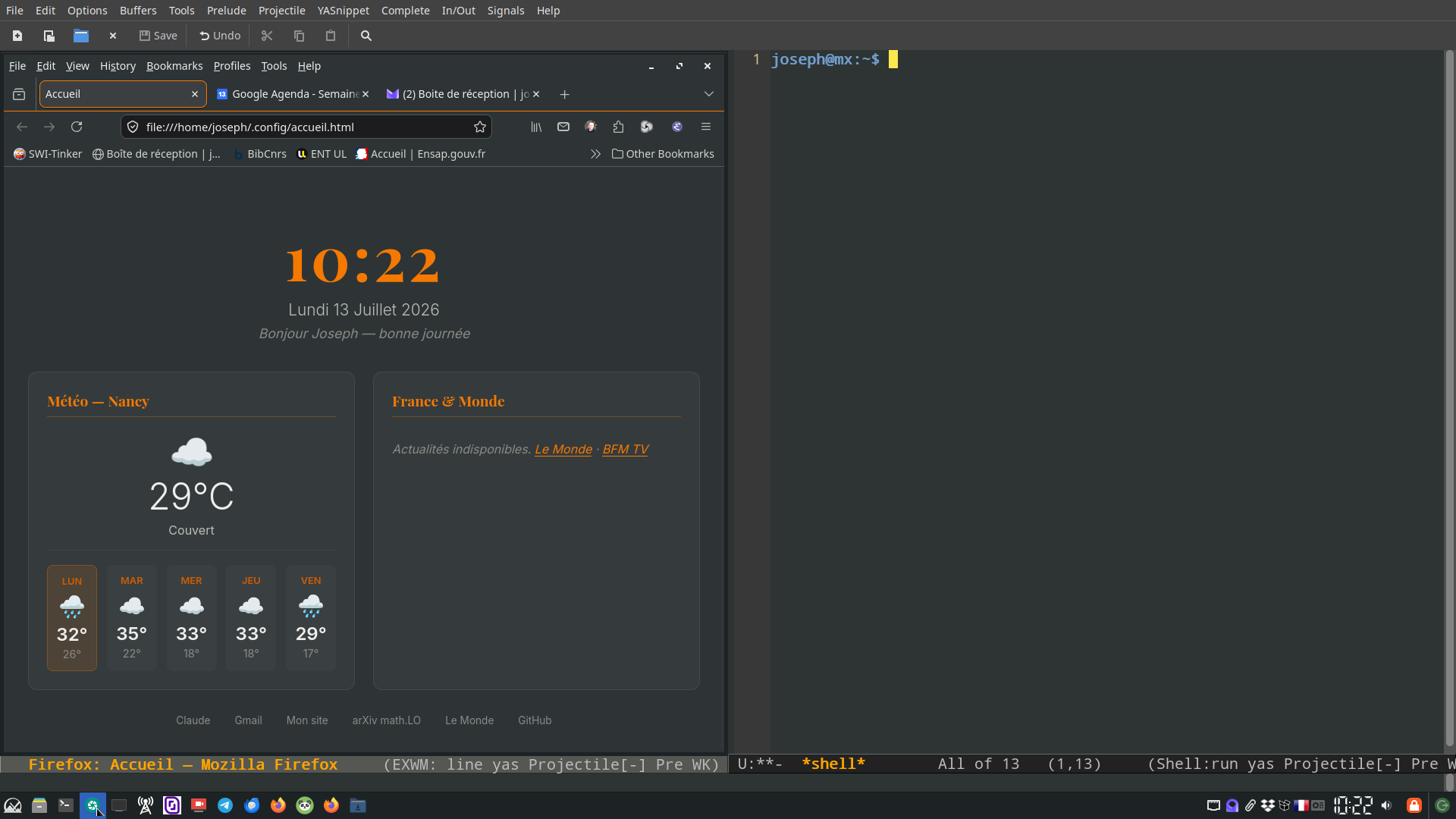Image resolution: width=1456 pixels, height=819 pixels.
Task: Open the arXiv math.LO footer link
Action: (x=387, y=720)
